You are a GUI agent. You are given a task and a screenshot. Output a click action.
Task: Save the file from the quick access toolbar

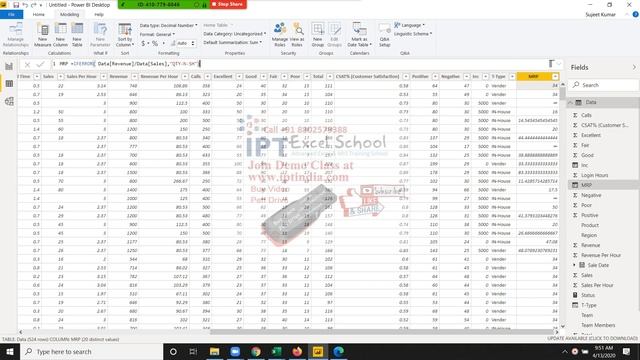[16, 5]
